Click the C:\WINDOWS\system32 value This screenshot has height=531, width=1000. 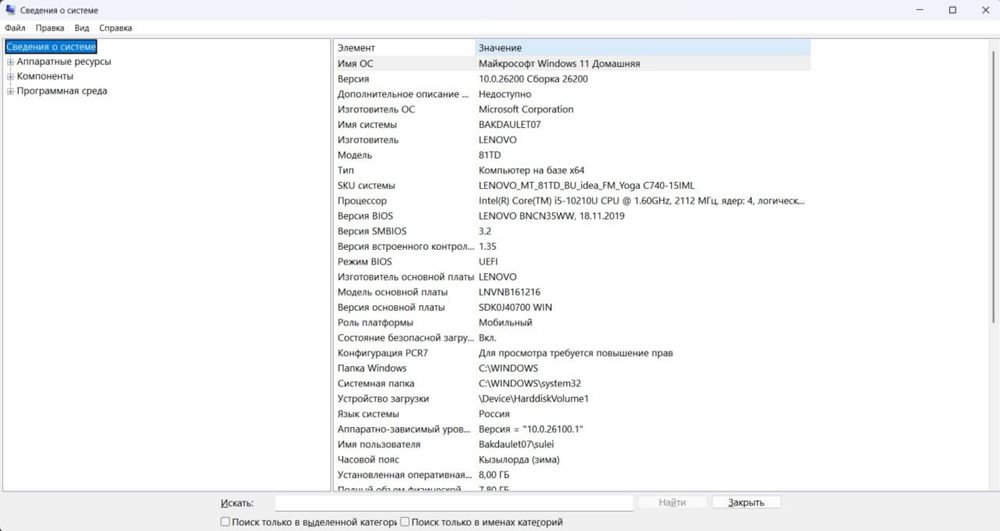click(x=530, y=384)
